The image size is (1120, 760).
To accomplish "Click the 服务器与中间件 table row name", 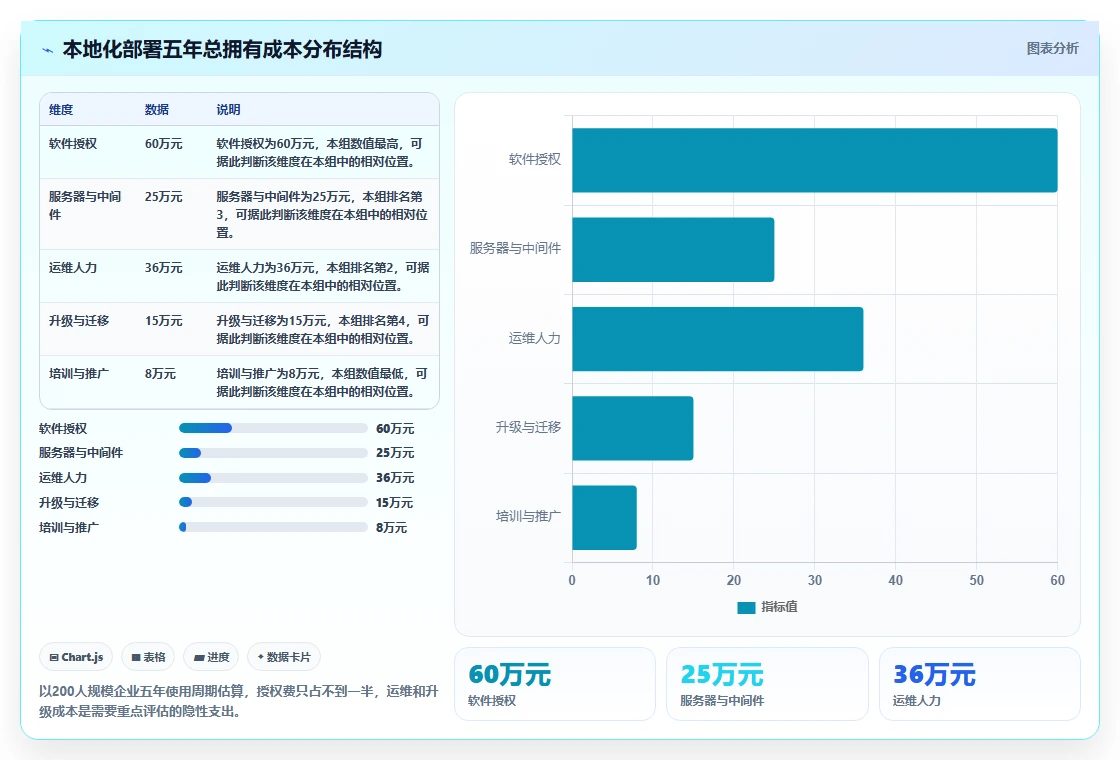I will 85,205.
